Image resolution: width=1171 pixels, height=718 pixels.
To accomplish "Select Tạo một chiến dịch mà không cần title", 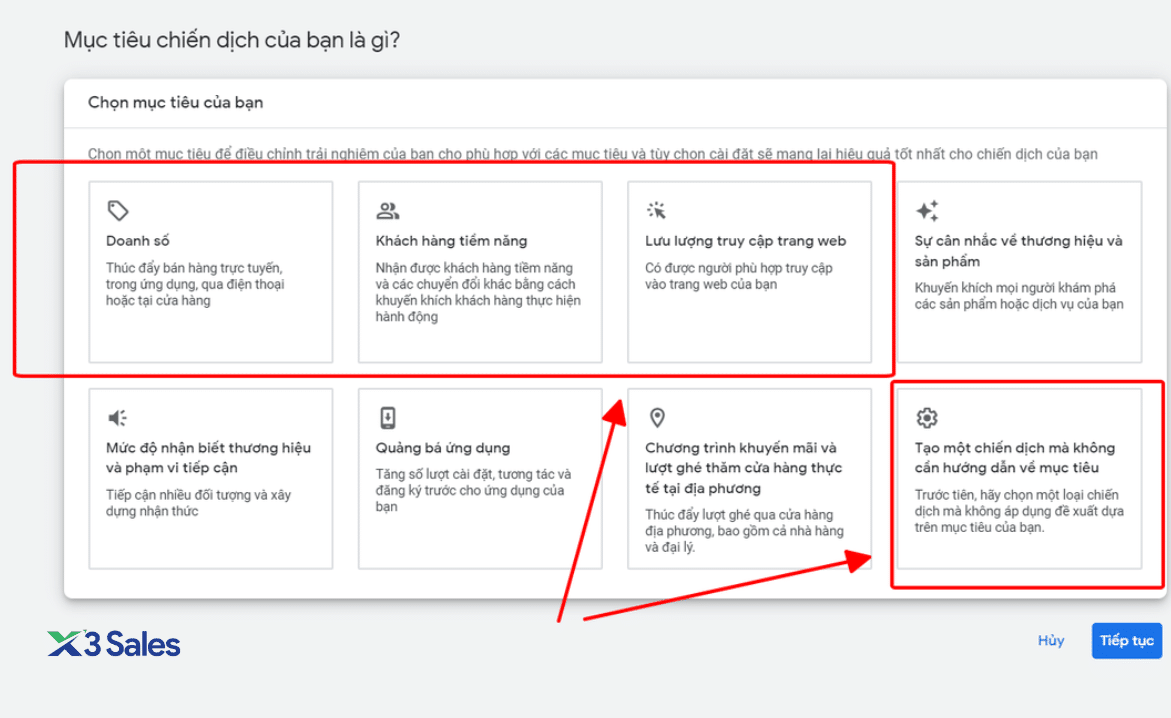I will [1015, 457].
